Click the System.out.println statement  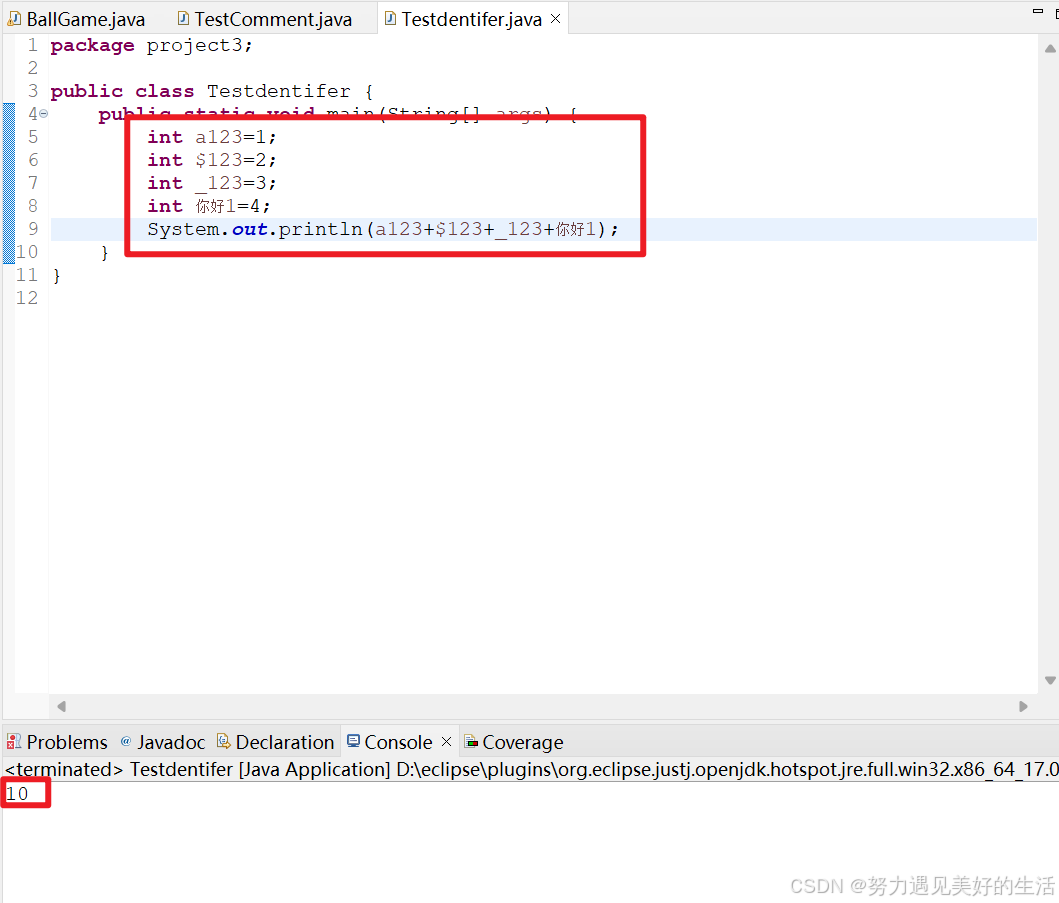click(383, 230)
